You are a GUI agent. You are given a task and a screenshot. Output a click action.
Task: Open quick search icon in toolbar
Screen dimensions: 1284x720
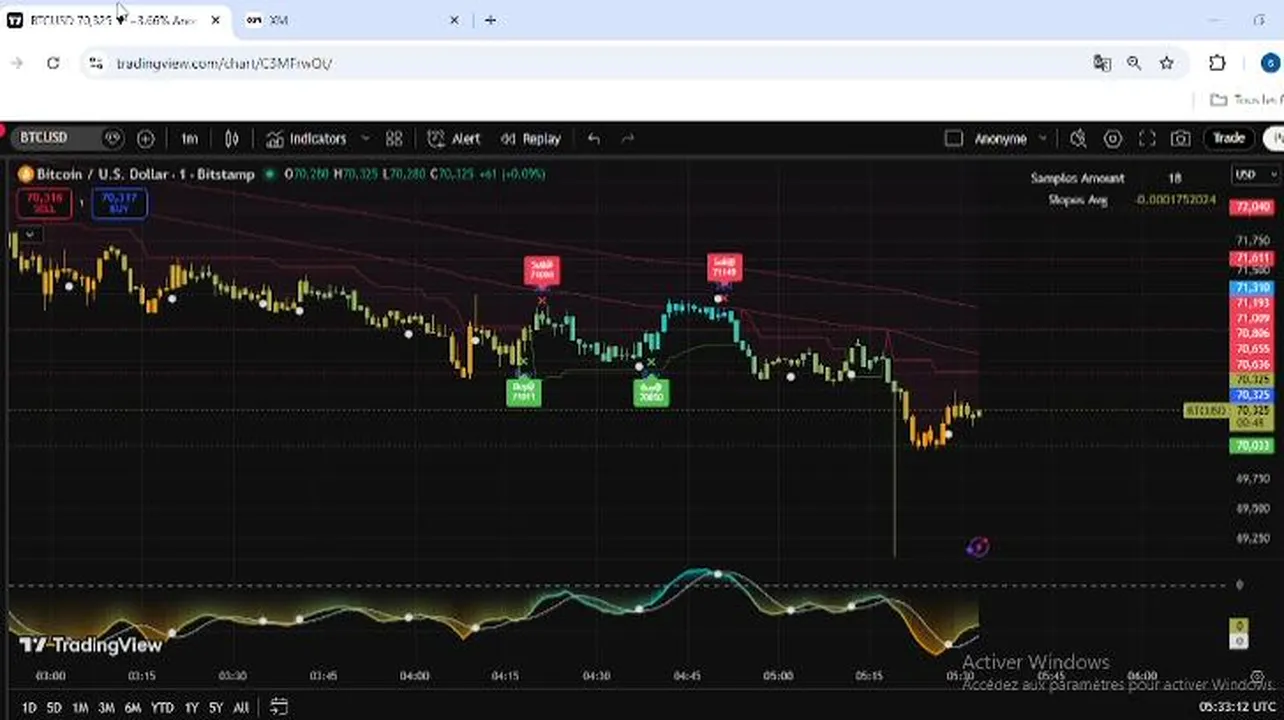[1078, 139]
